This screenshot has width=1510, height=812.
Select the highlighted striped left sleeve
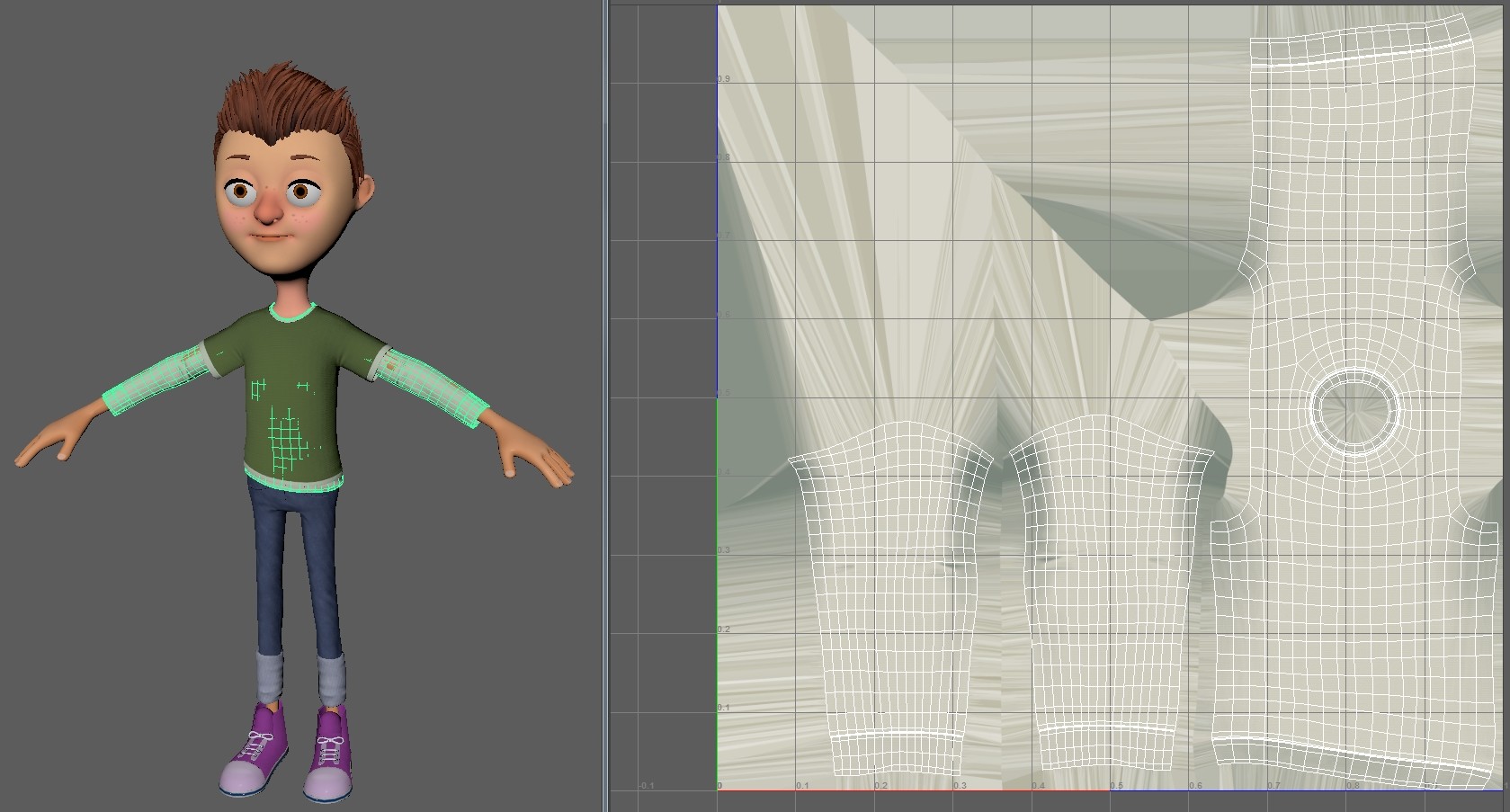tap(157, 378)
